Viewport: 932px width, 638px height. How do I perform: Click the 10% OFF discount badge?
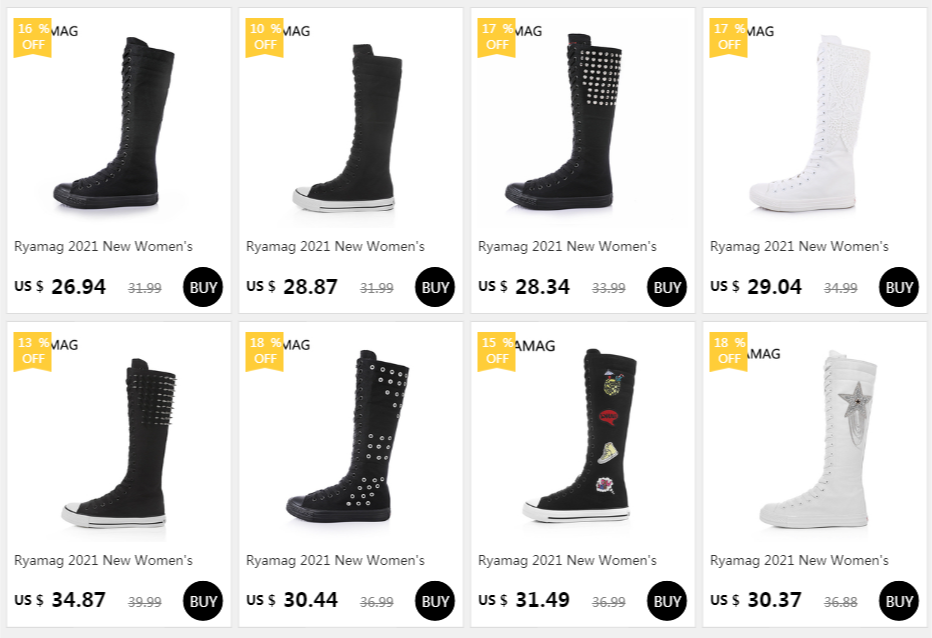[264, 37]
